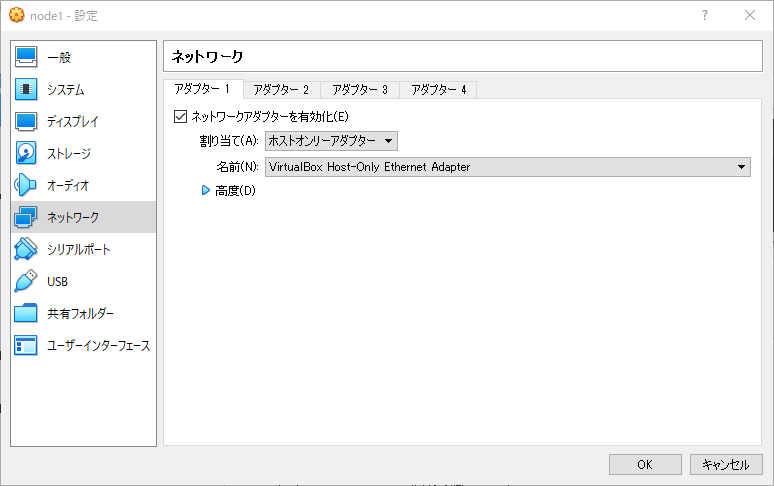Screen dimensions: 774x486
Task: Choose the ストレージ disk icon
Action: pos(26,153)
